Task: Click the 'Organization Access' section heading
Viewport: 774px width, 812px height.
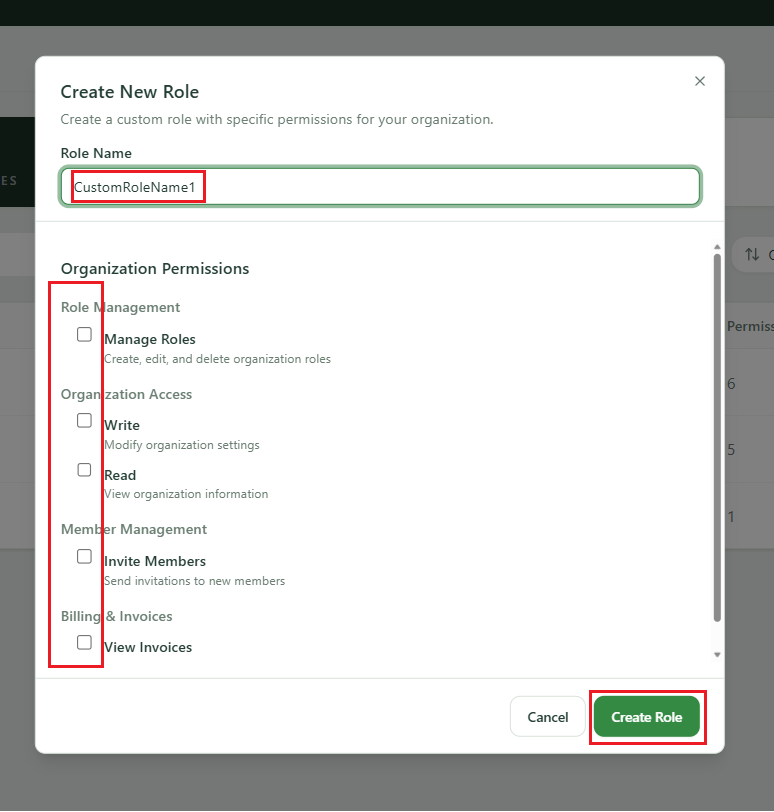Action: 126,395
